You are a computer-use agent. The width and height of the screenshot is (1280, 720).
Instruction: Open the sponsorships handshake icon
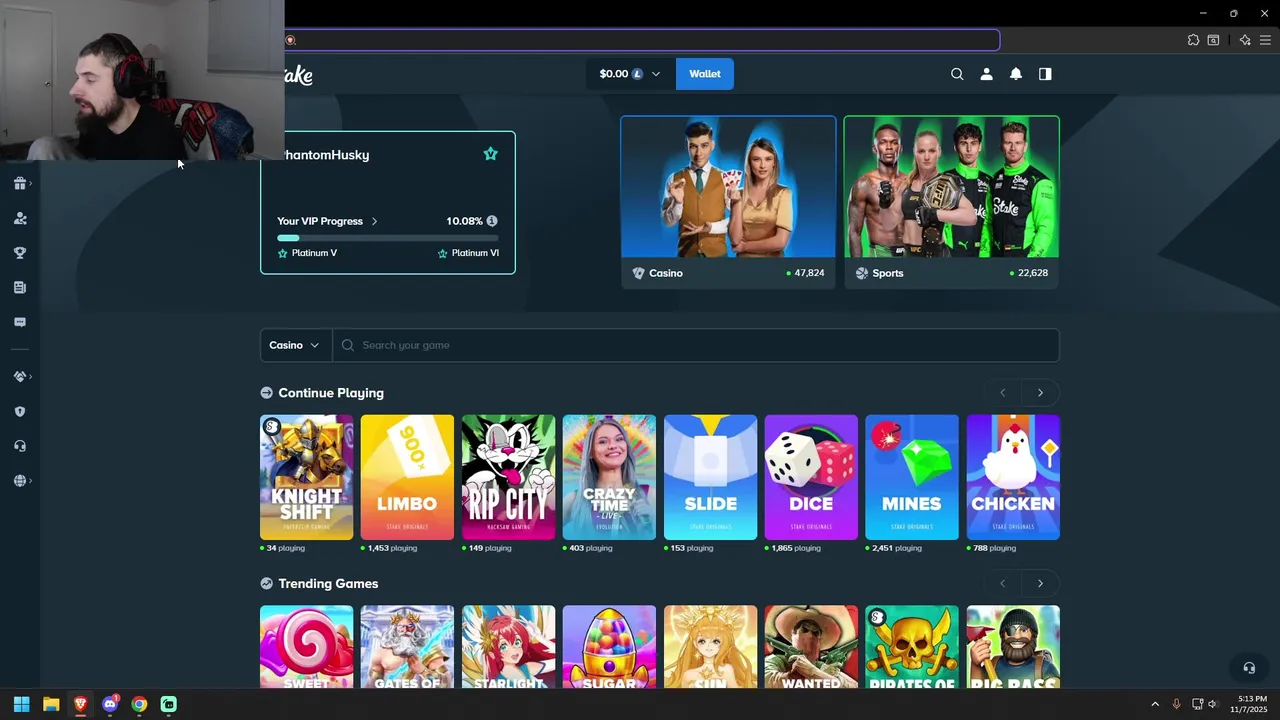19,377
